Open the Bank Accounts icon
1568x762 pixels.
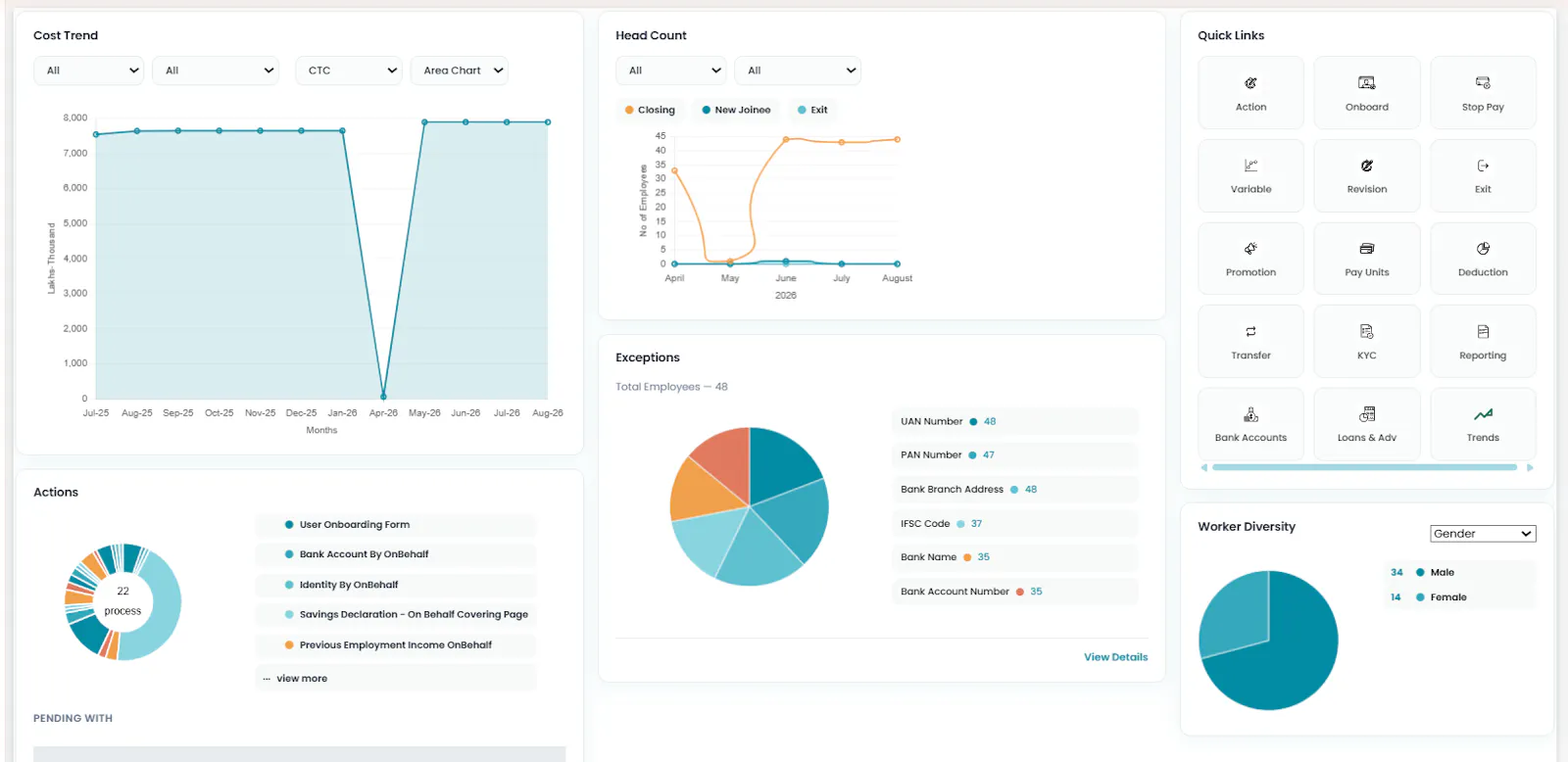point(1250,414)
